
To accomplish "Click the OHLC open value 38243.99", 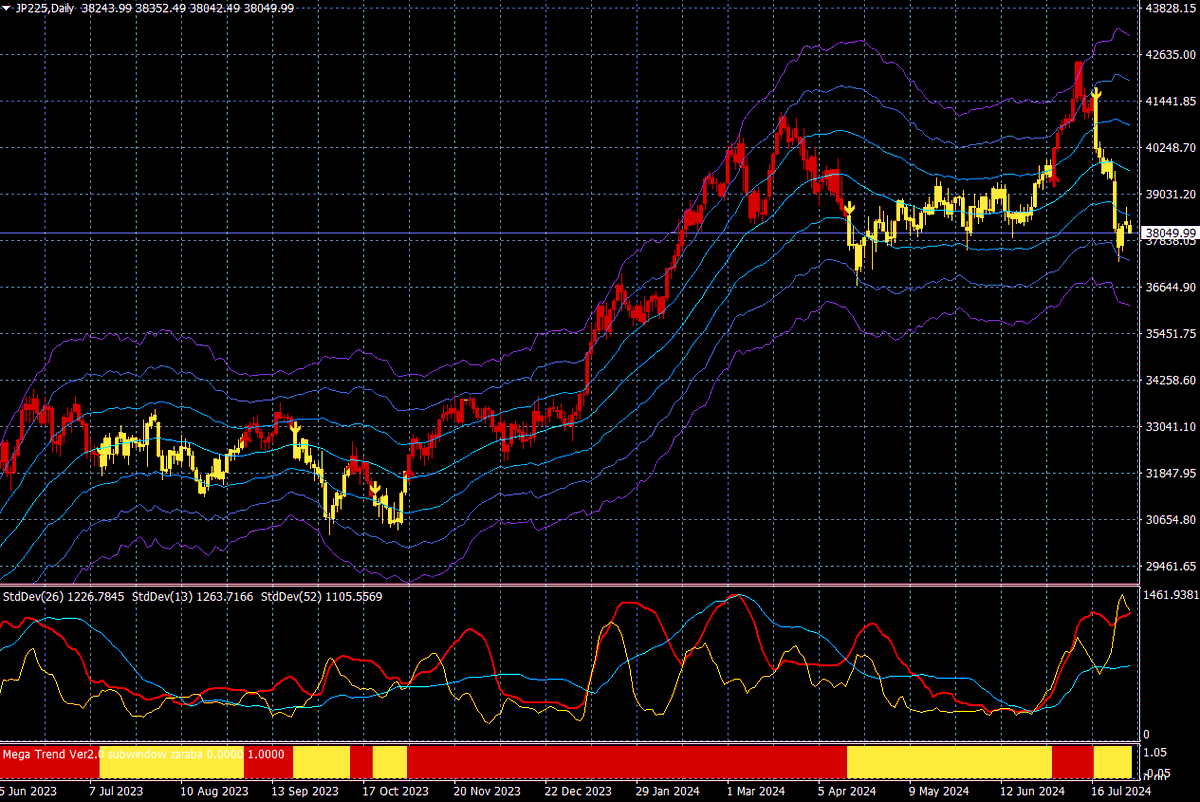I will coord(104,7).
